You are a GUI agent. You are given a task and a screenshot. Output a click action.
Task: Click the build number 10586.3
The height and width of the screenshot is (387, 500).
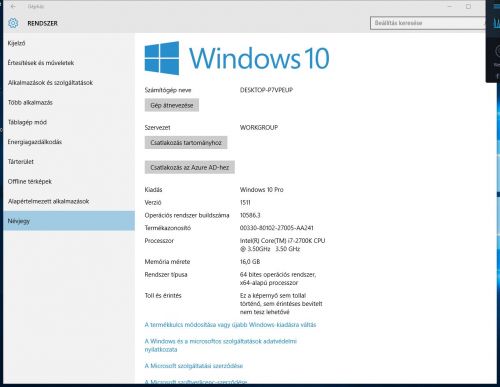click(x=250, y=215)
